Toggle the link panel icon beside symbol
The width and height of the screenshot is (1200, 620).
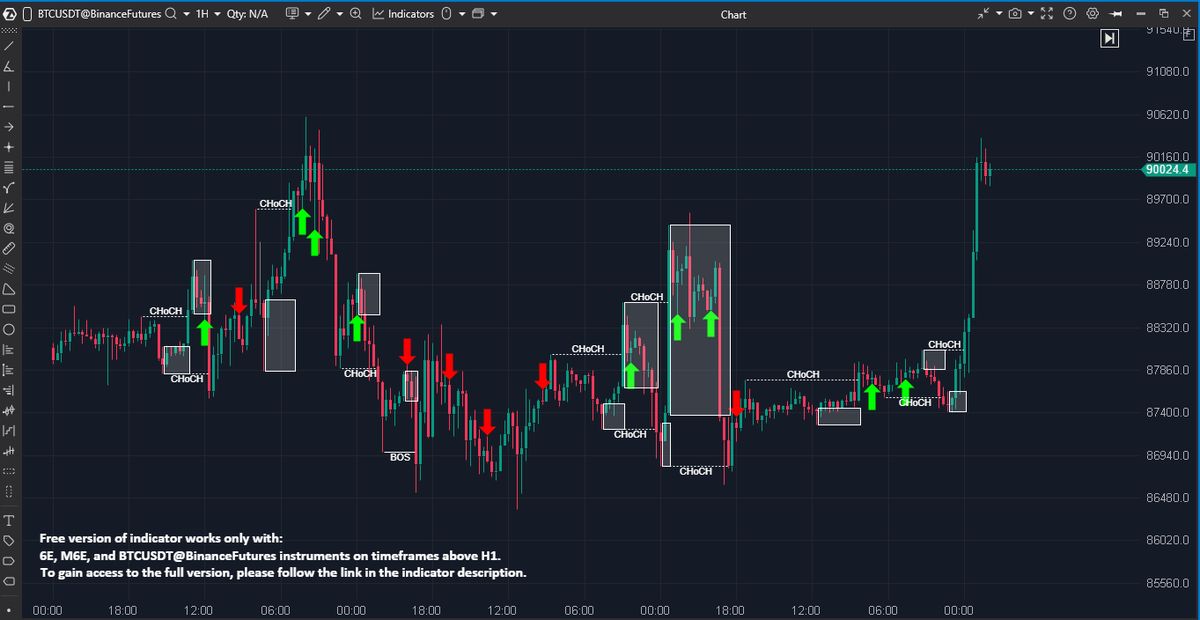pos(28,14)
